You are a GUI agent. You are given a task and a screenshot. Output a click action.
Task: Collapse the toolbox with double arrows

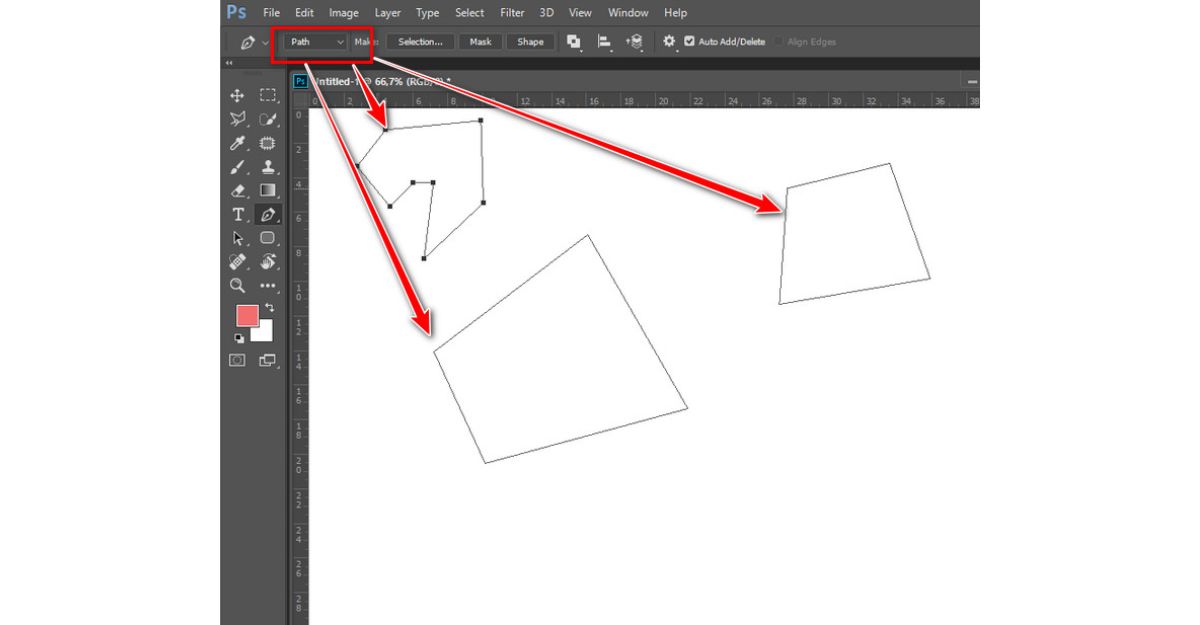coord(228,63)
